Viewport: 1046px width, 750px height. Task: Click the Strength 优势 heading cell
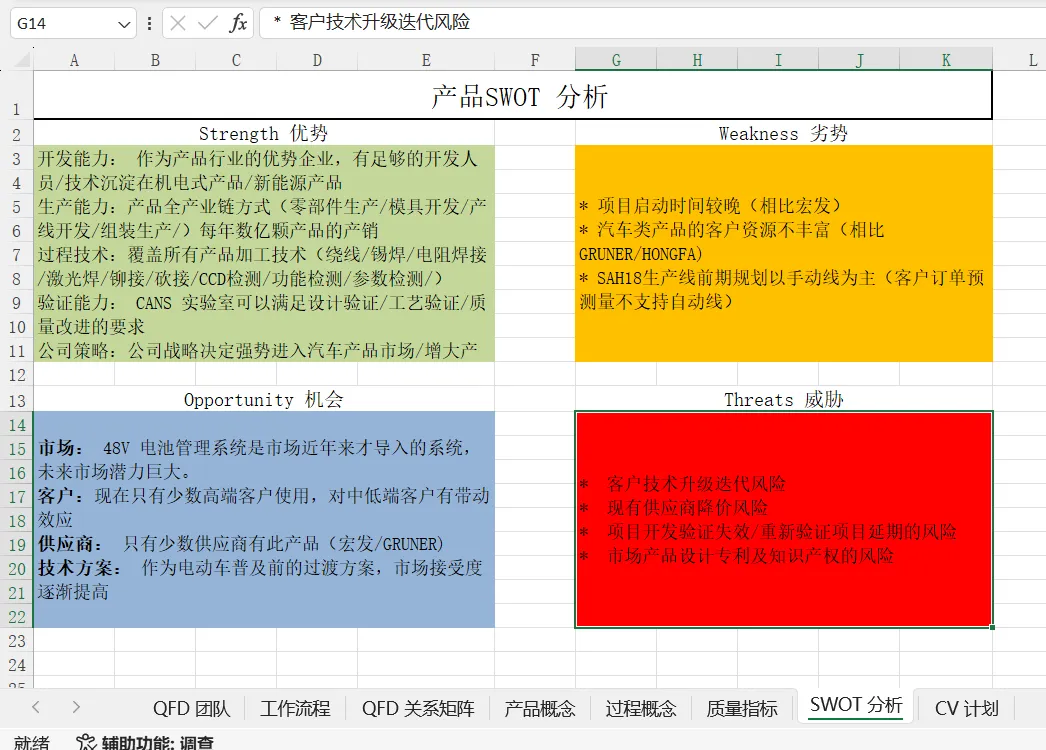coord(264,133)
